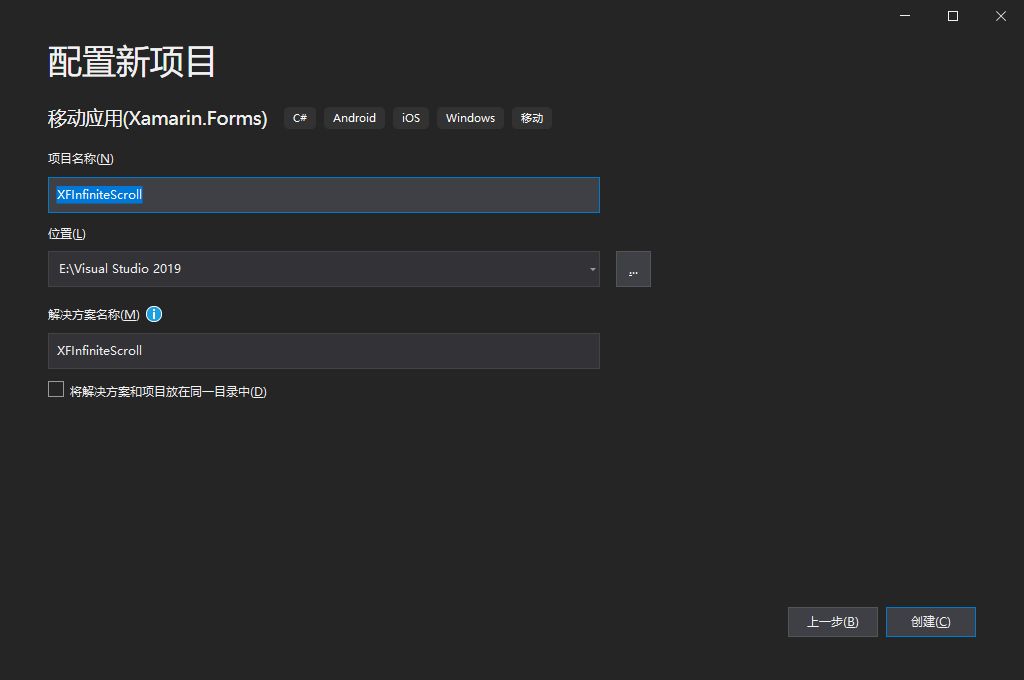Click the Windows platform tag
The width and height of the screenshot is (1024, 680).
[470, 118]
